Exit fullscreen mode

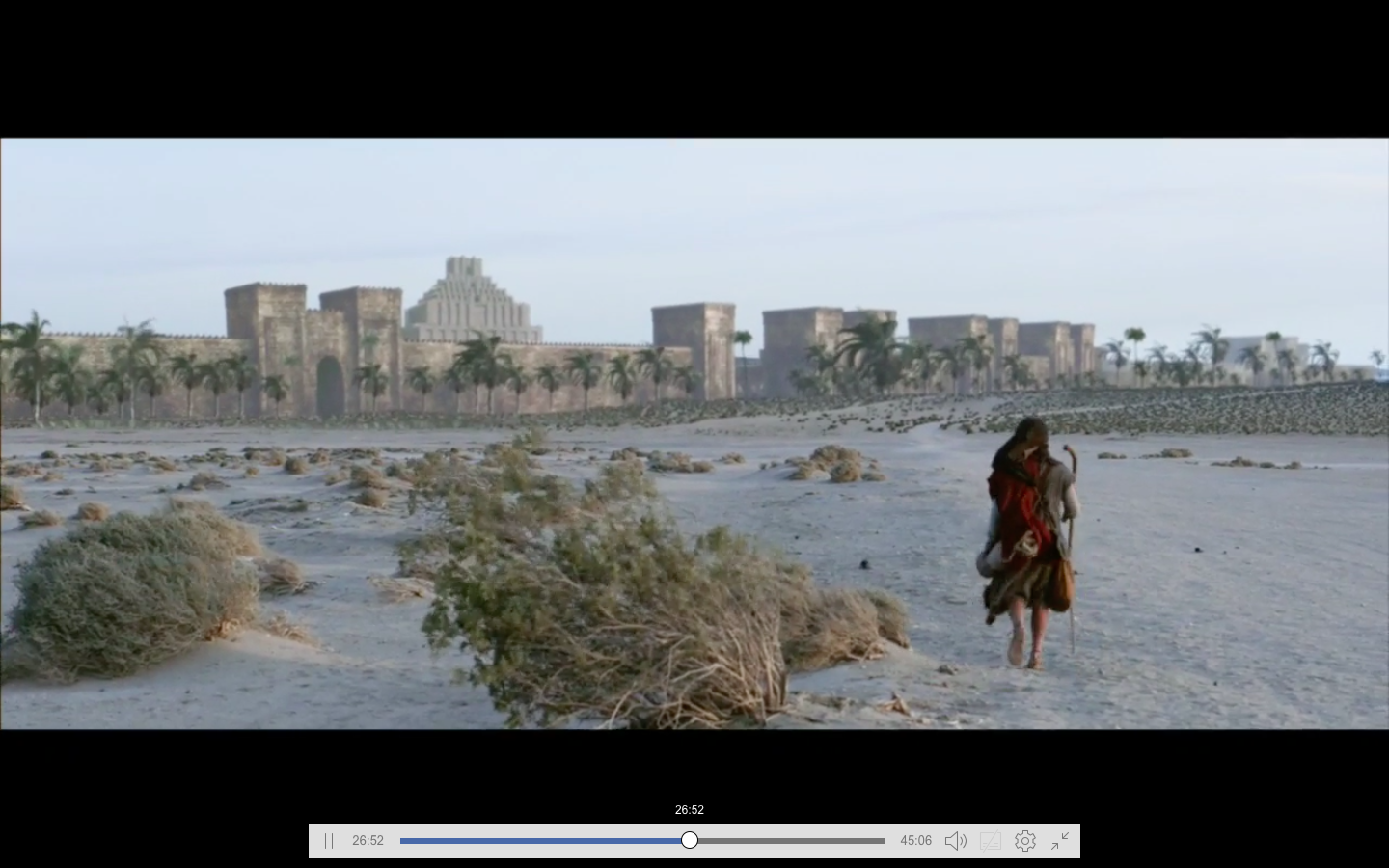click(x=1060, y=841)
